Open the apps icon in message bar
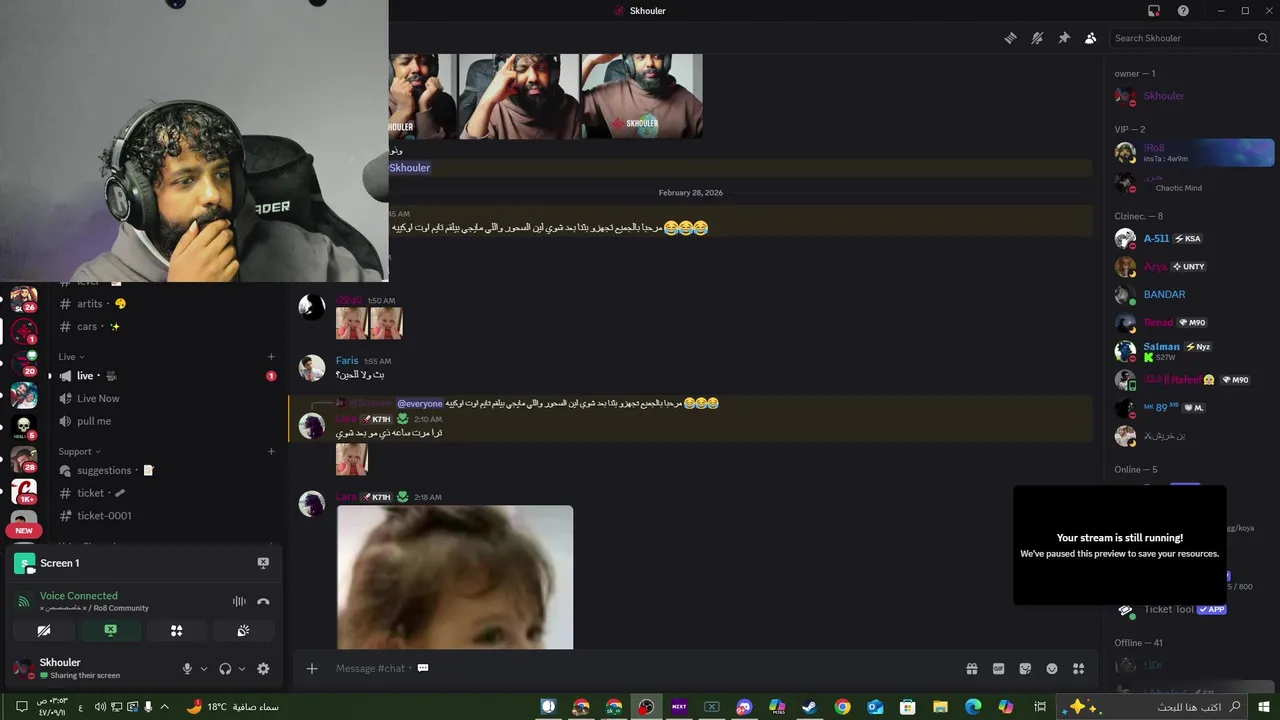Image resolution: width=1280 pixels, height=720 pixels. (x=1078, y=669)
